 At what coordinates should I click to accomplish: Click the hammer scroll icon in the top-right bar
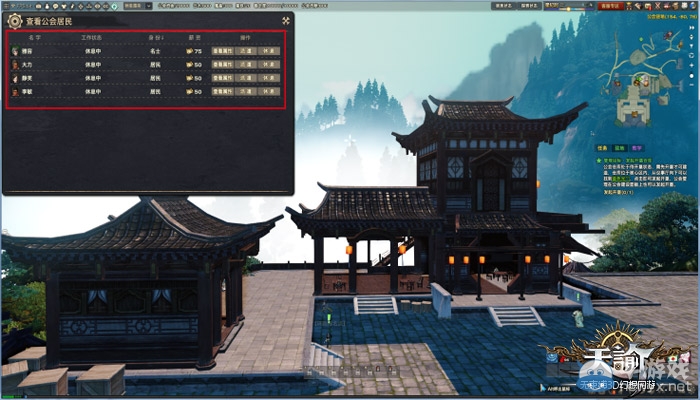click(x=638, y=6)
